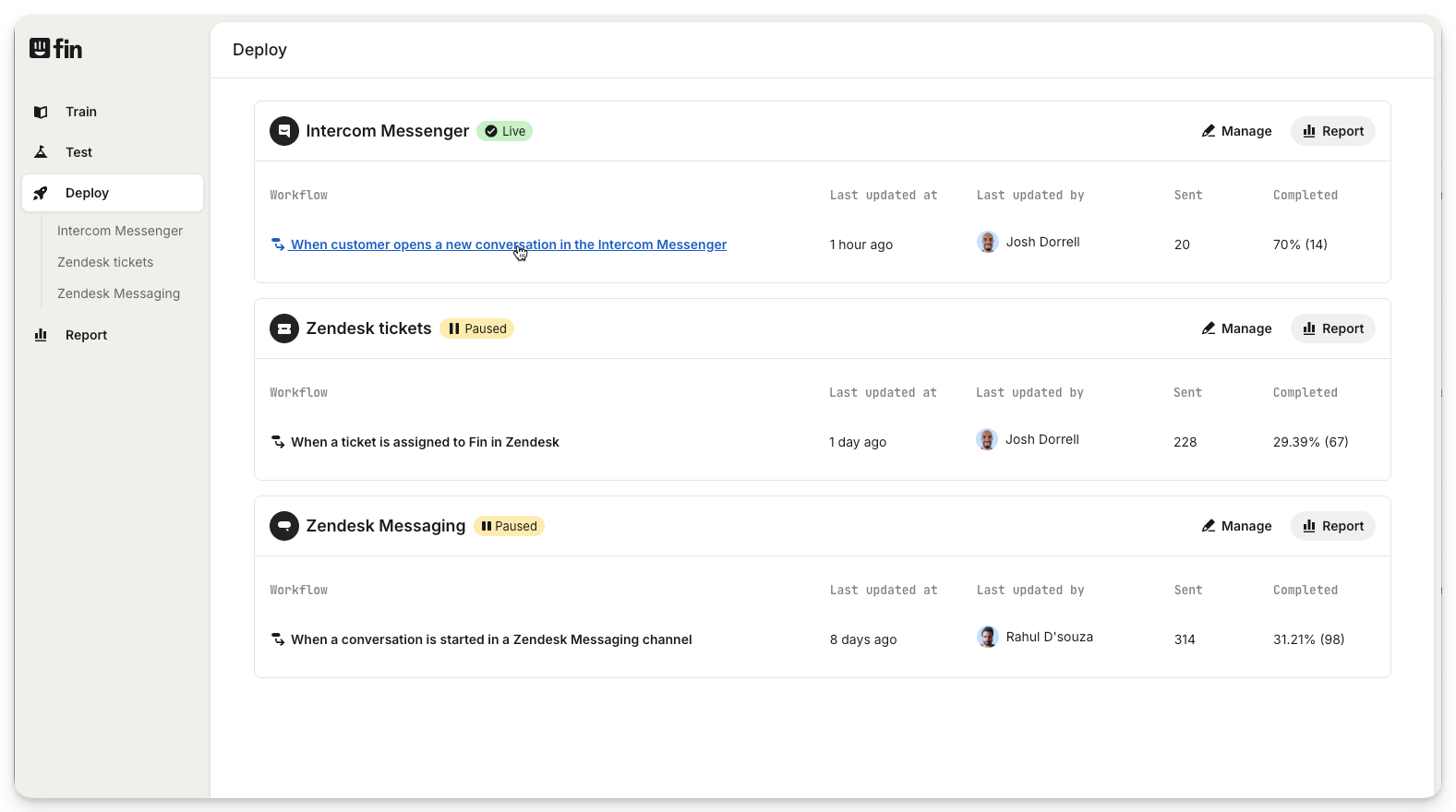
Task: Click the Fin logo in sidebar
Action: coord(55,48)
